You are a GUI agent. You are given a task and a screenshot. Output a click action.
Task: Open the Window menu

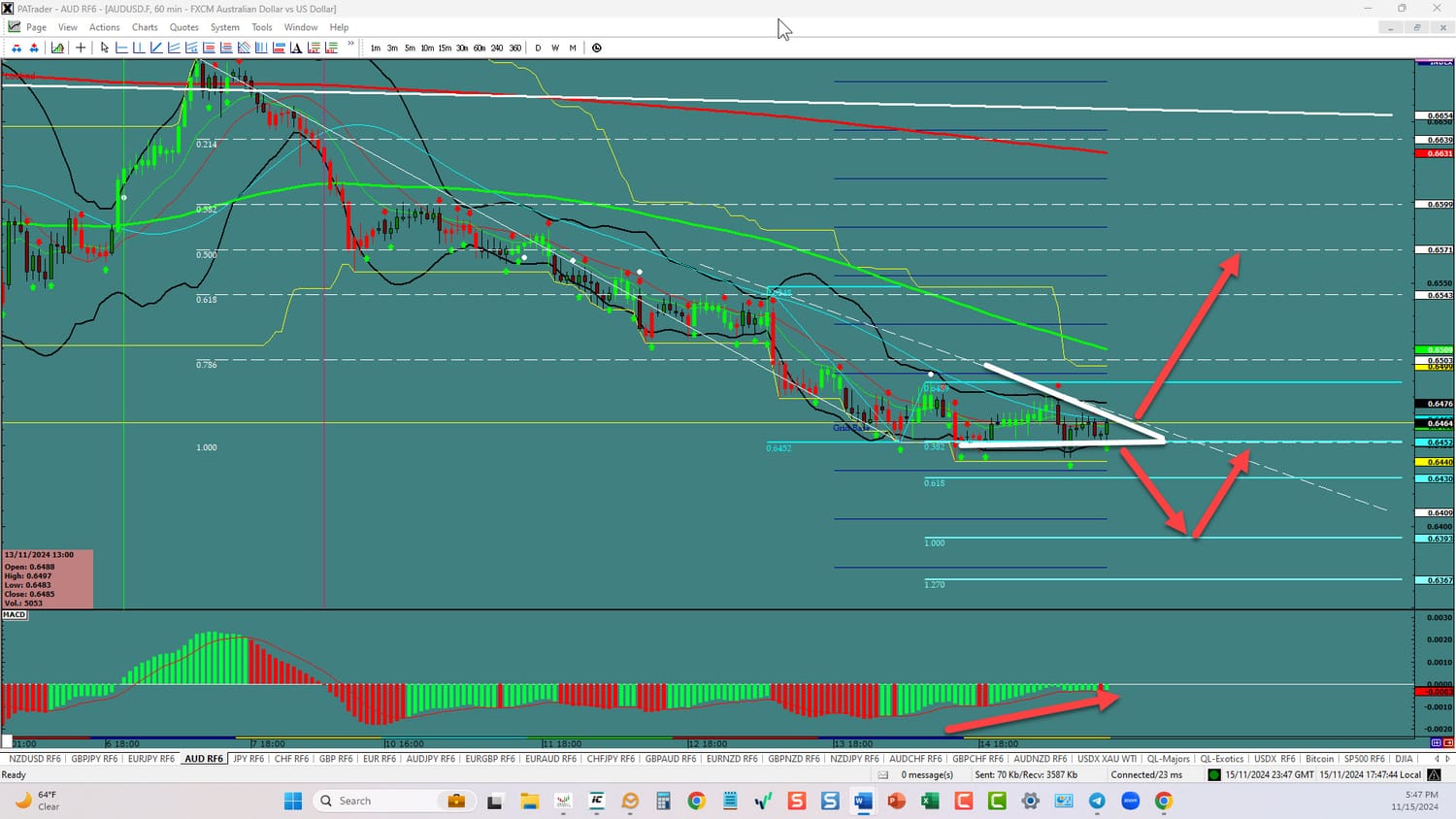(301, 27)
